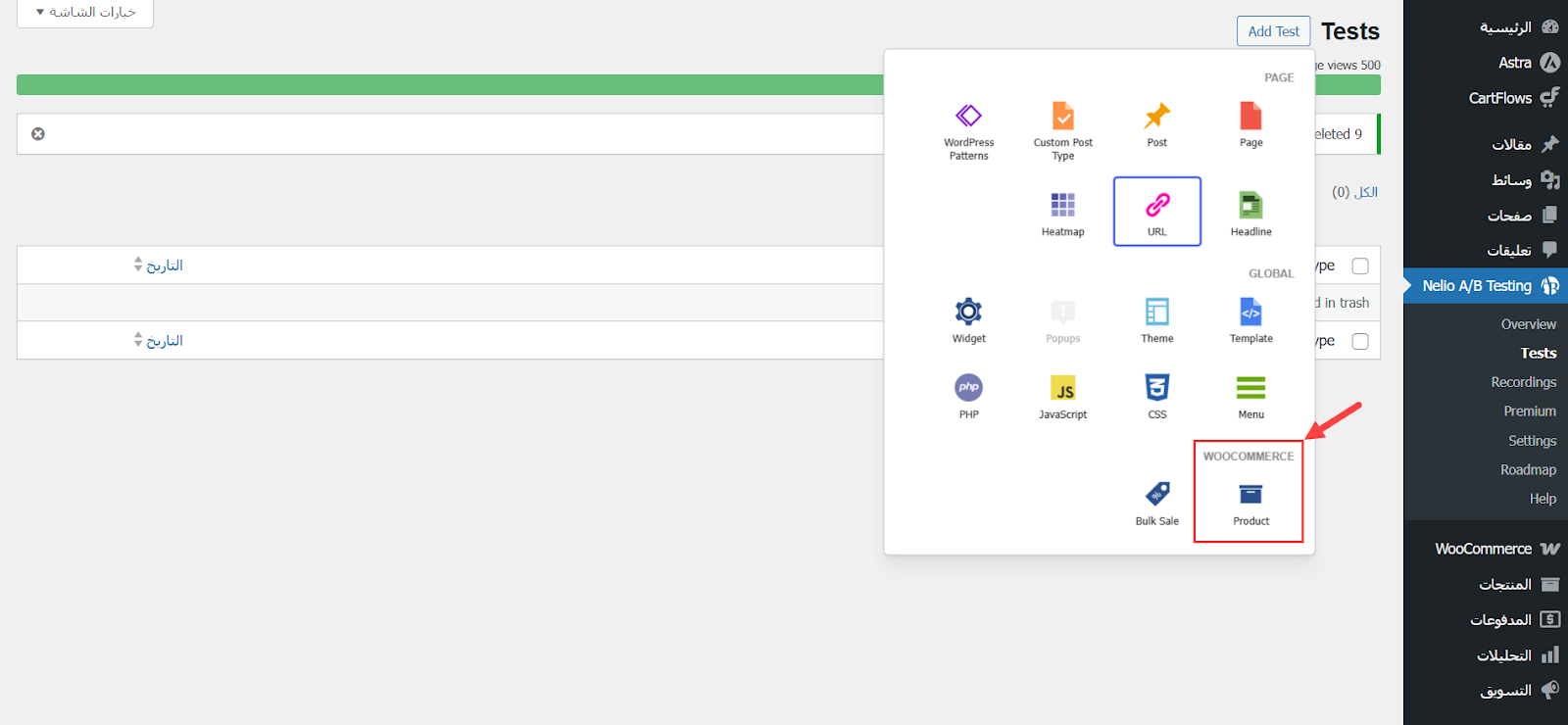1568x725 pixels.
Task: Tick the select-all checkbox in table header
Action: pyautogui.click(x=1360, y=266)
